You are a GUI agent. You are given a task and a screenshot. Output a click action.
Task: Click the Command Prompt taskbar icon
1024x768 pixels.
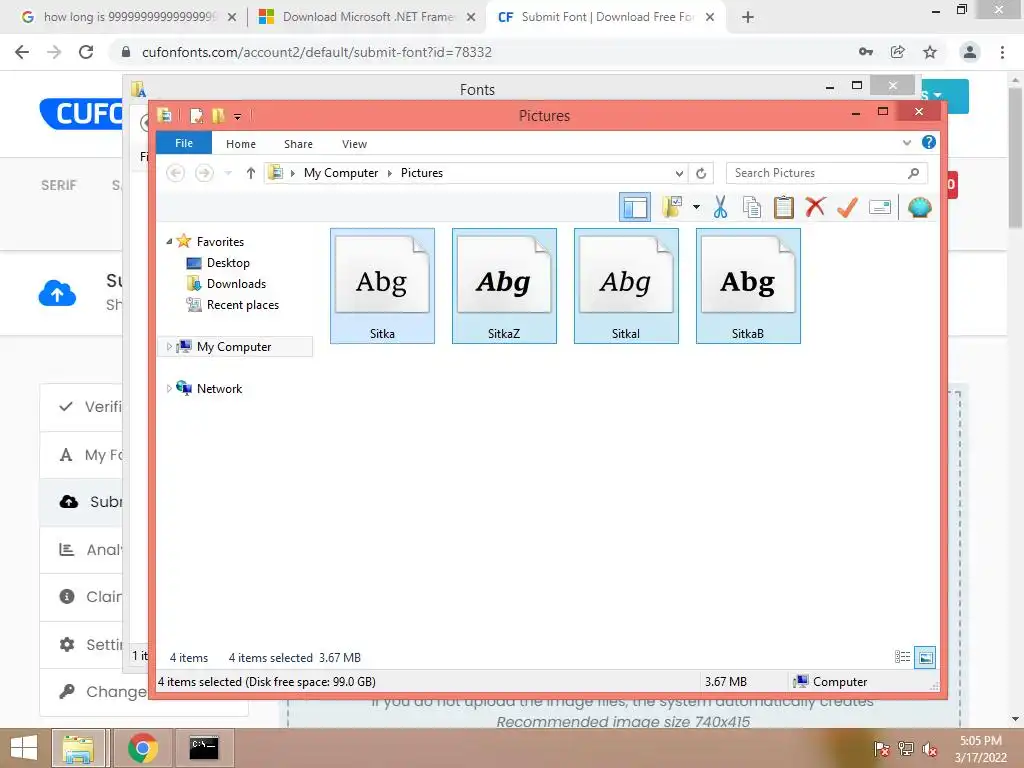point(204,748)
